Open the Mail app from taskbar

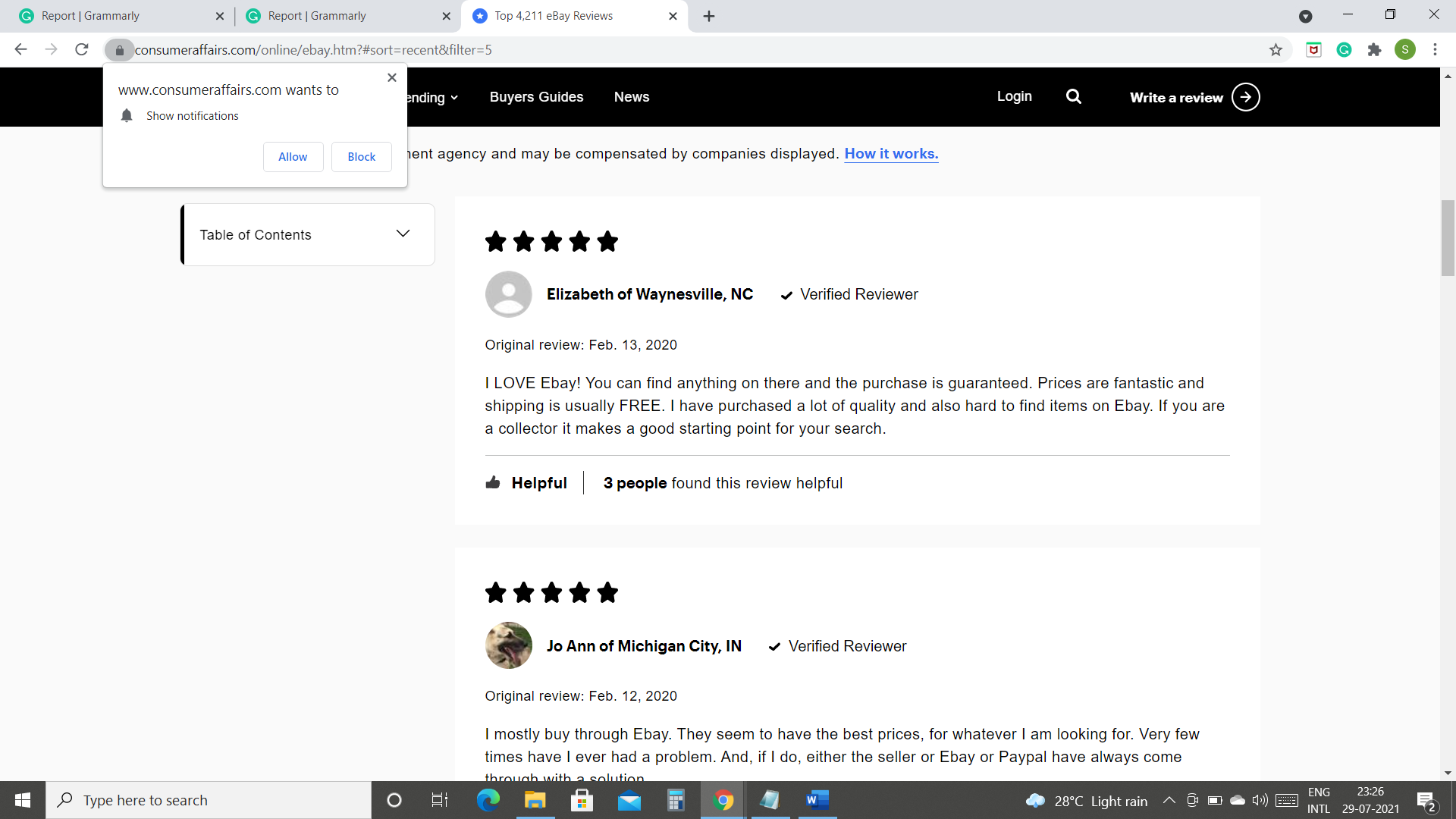tap(629, 800)
